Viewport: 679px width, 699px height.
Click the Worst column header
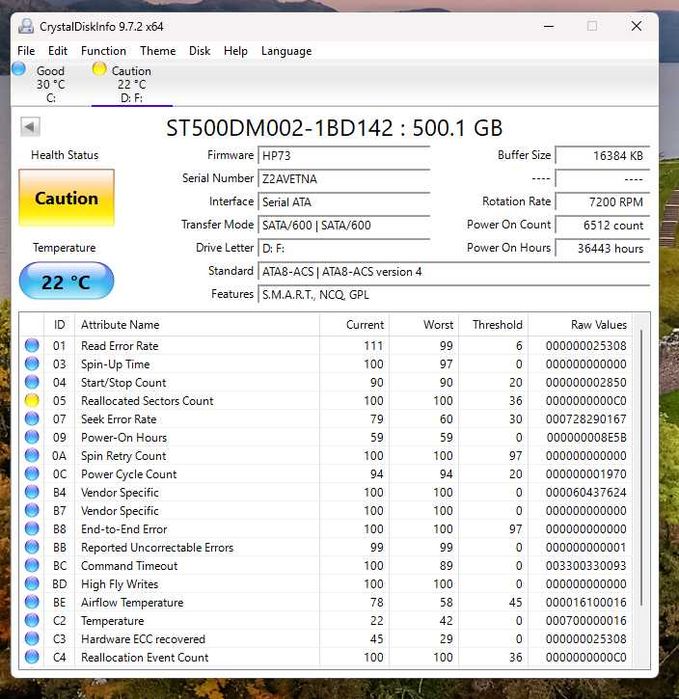coord(424,325)
